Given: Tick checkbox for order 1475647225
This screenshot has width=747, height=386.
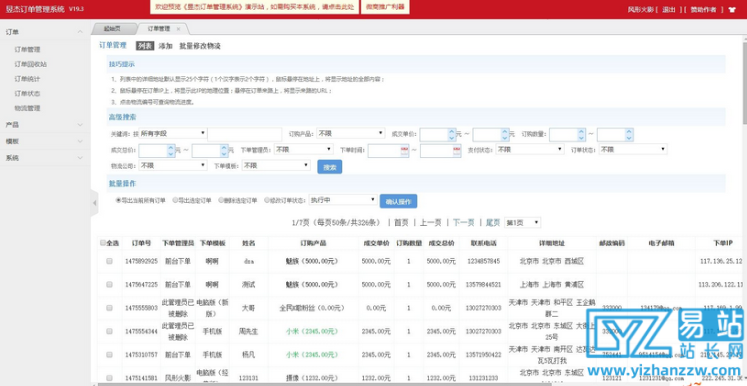Looking at the screenshot, I should pyautogui.click(x=110, y=284).
